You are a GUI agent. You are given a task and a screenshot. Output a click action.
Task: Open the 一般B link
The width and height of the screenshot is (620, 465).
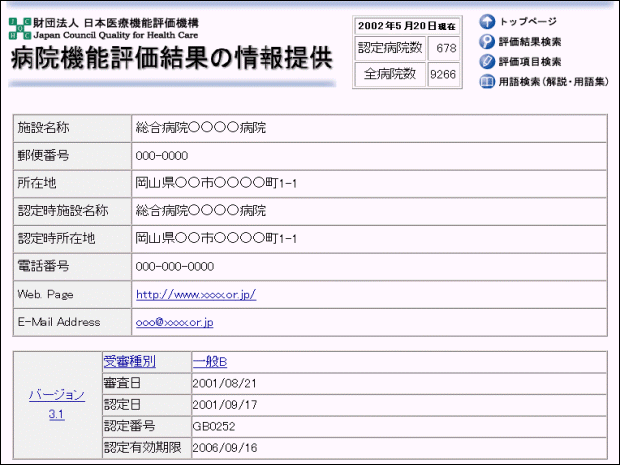click(209, 362)
